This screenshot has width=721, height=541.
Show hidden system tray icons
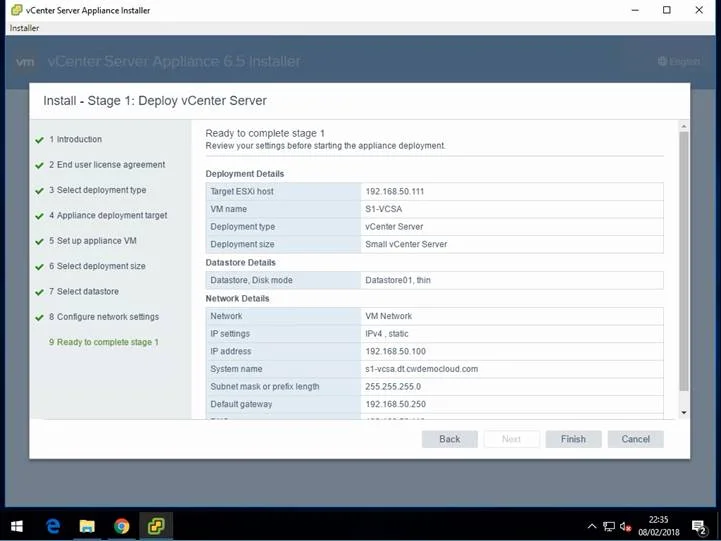pyautogui.click(x=592, y=526)
